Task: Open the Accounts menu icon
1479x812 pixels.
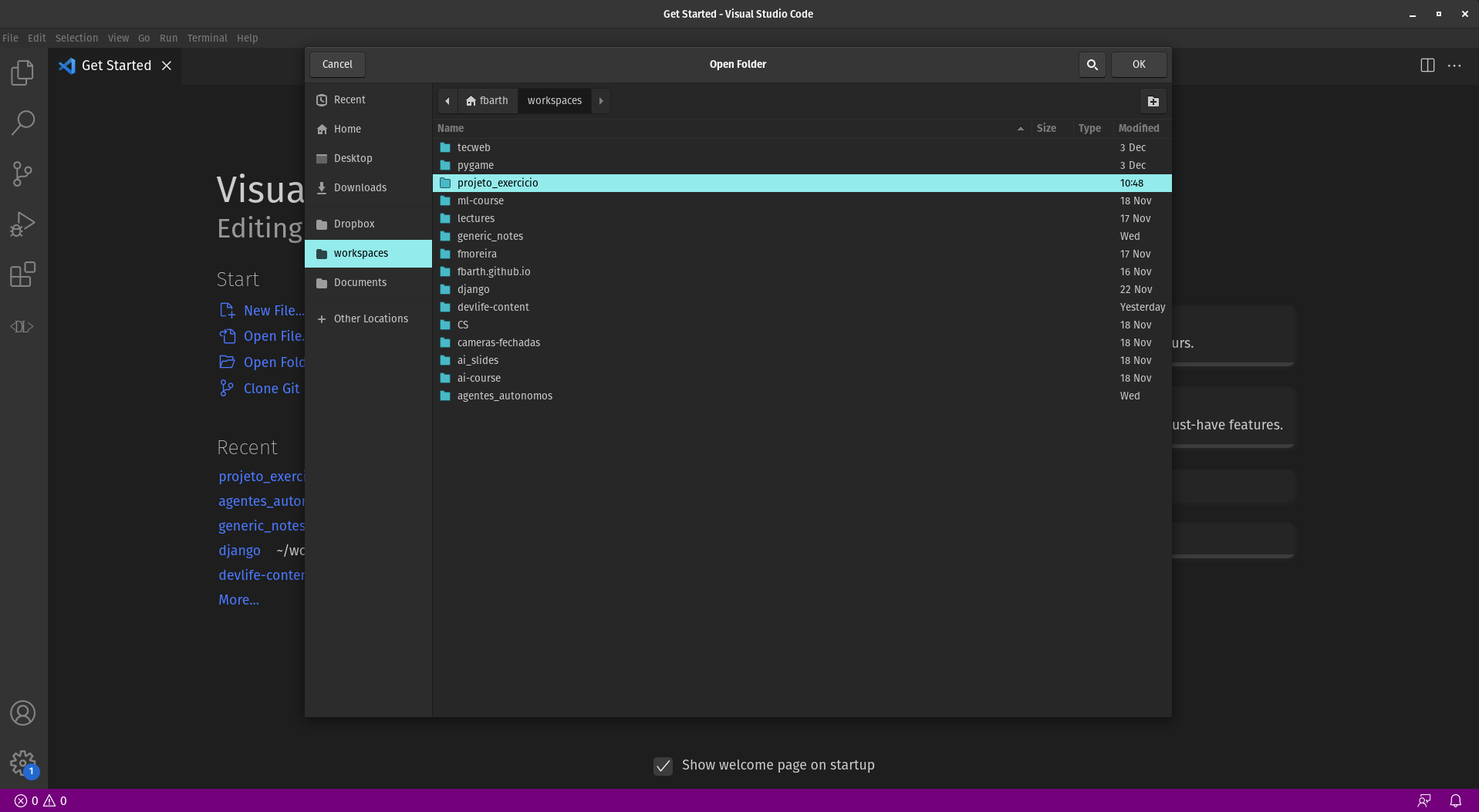Action: (23, 713)
